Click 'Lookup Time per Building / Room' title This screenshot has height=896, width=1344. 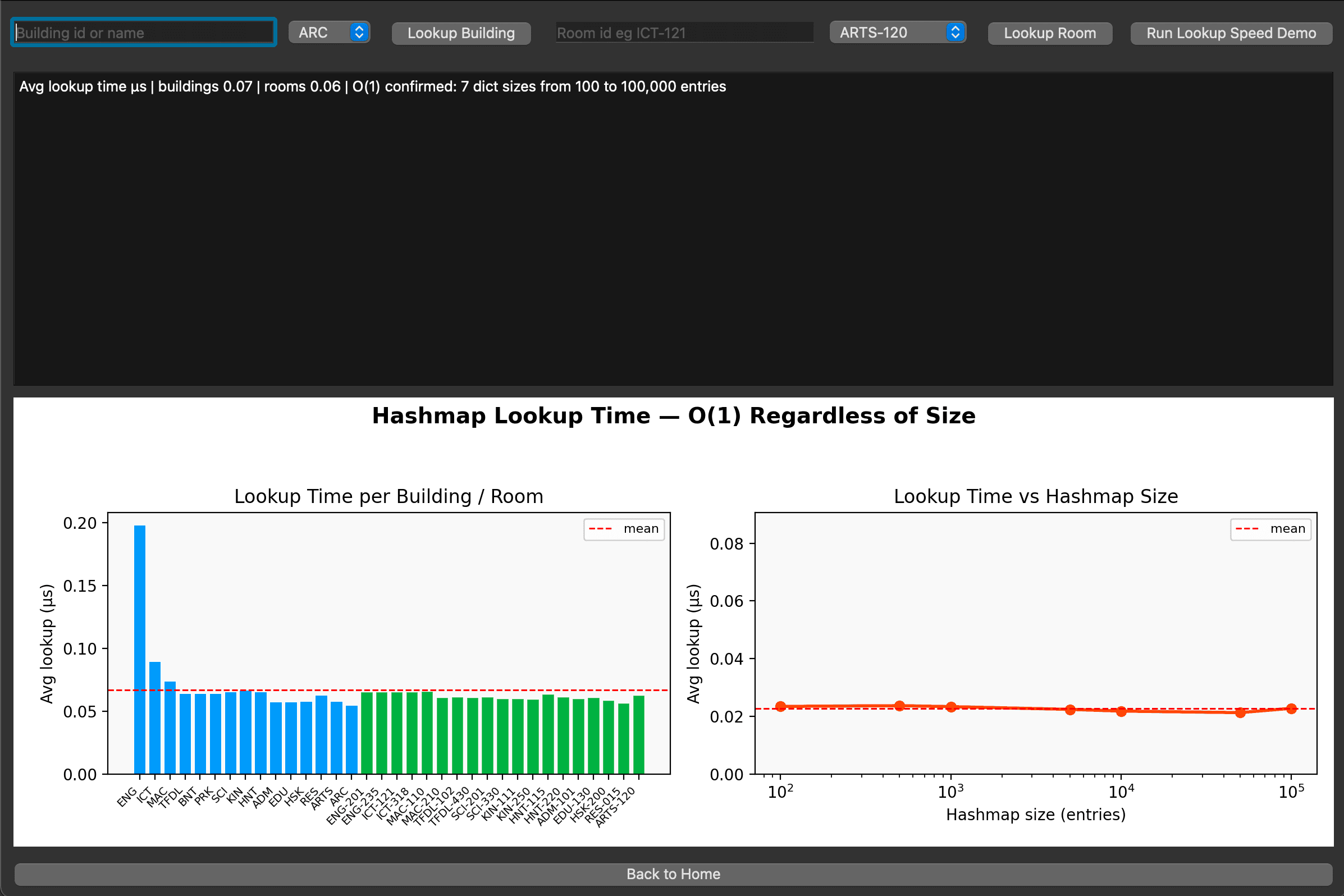coord(388,496)
